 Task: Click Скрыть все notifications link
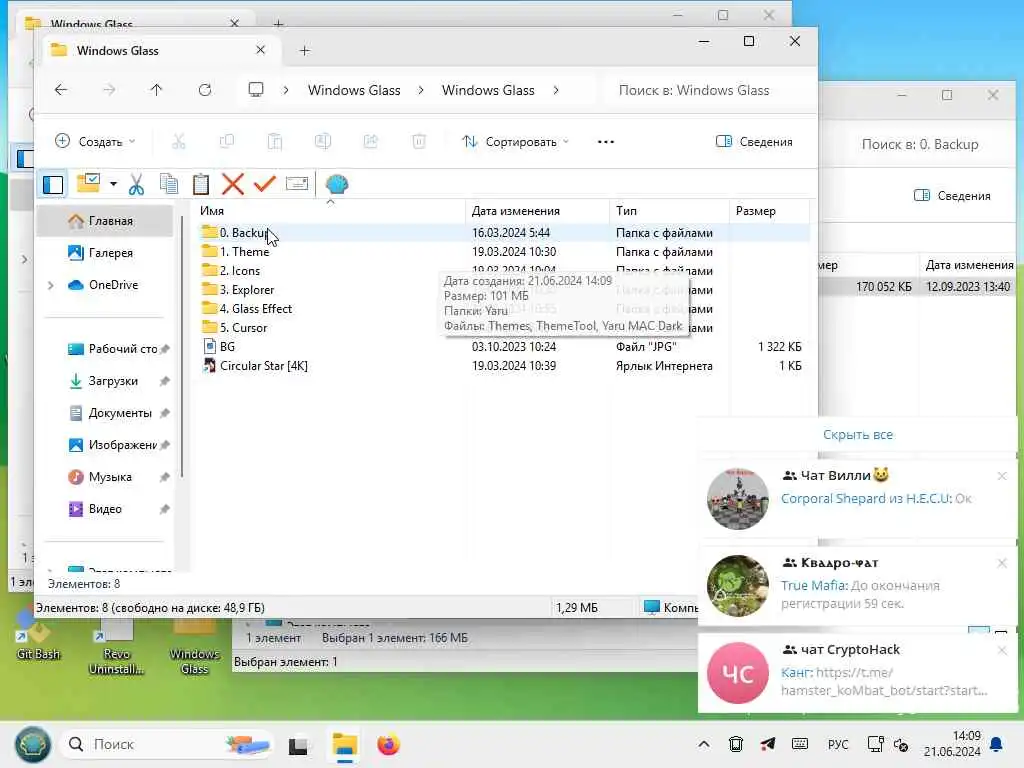[857, 435]
